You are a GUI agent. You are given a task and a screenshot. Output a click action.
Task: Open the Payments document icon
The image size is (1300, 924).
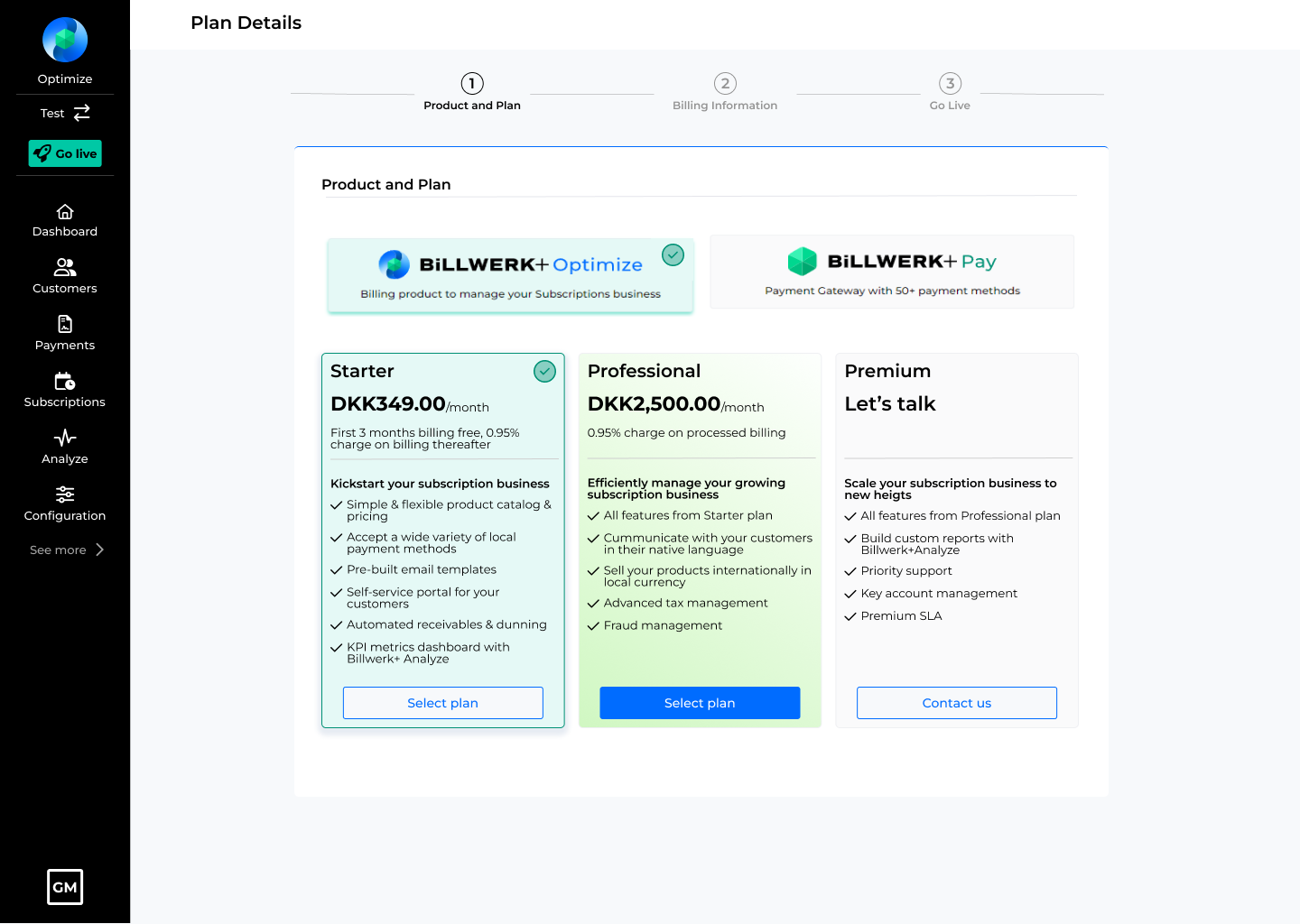pos(65,324)
